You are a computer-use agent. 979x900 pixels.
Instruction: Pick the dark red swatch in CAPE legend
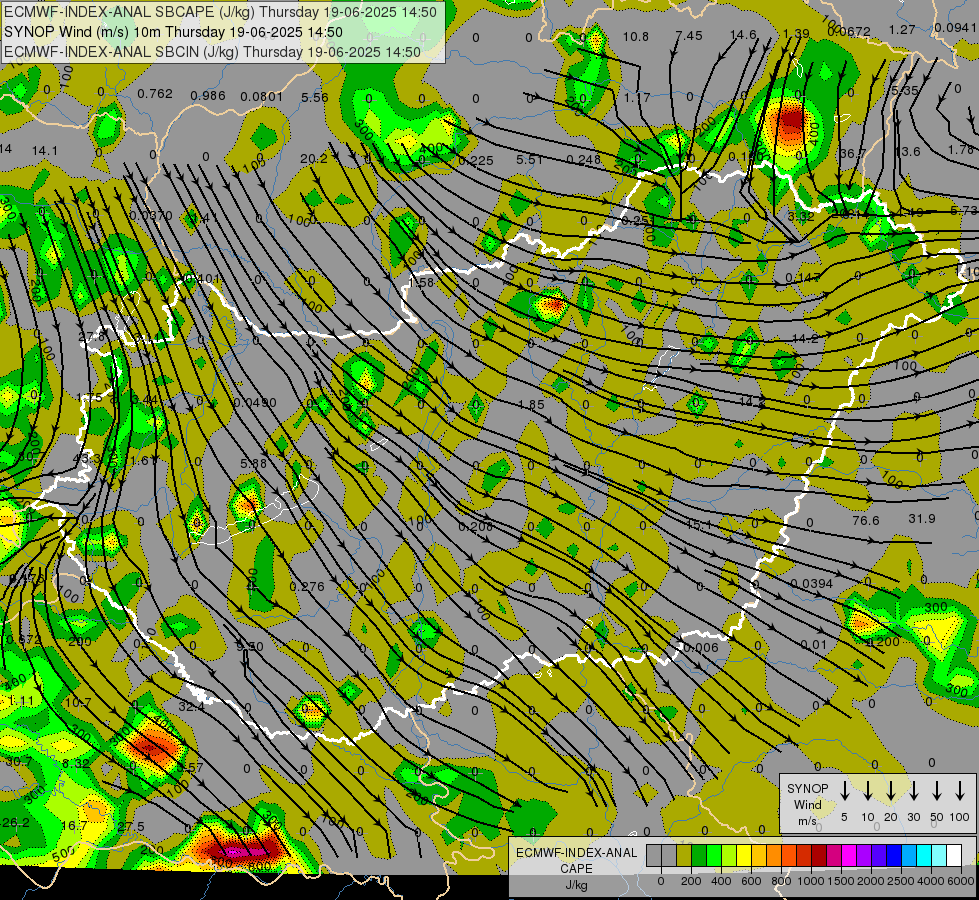click(819, 855)
